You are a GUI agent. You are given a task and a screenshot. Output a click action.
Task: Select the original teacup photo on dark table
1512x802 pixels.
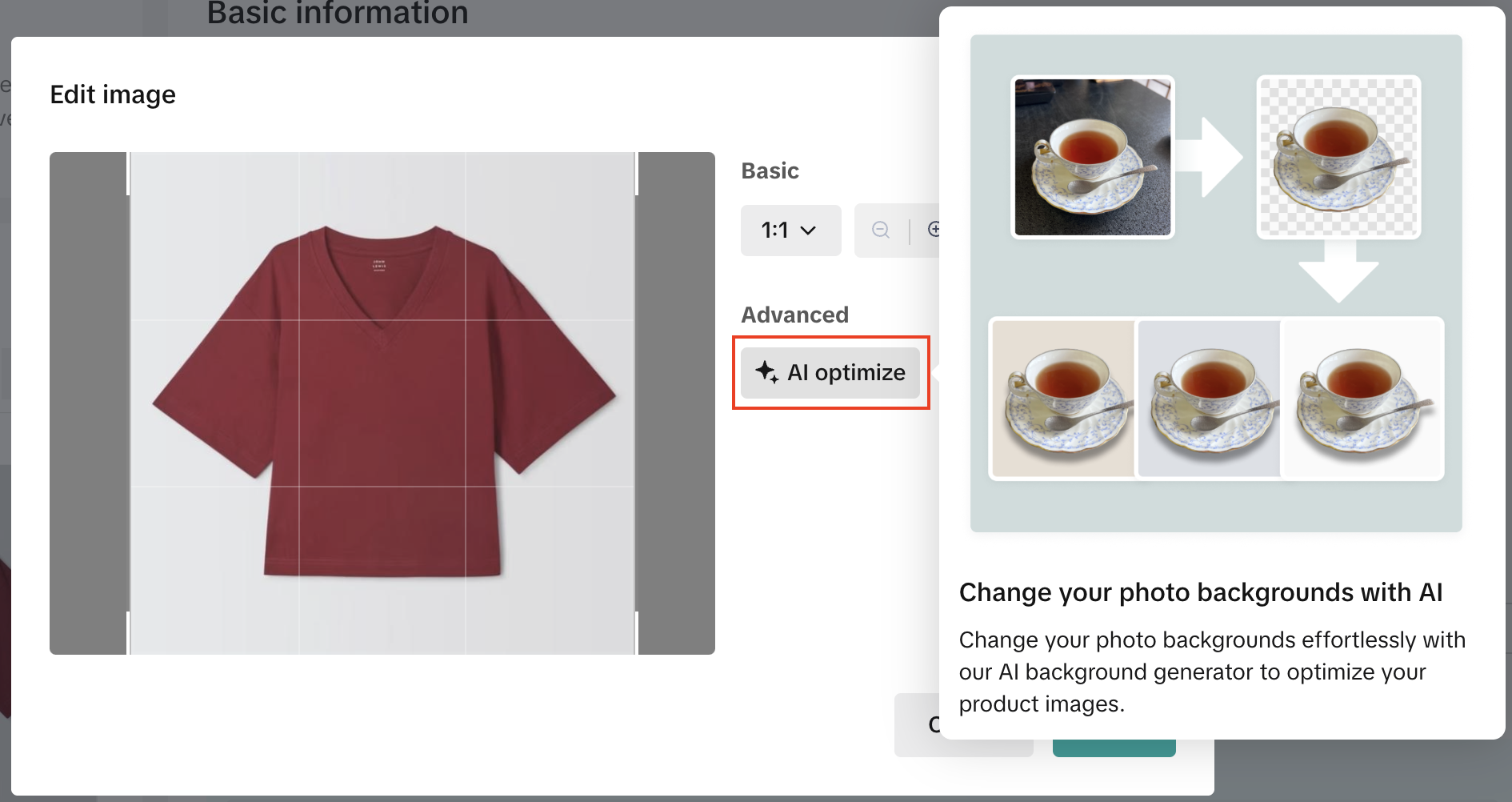coord(1092,157)
